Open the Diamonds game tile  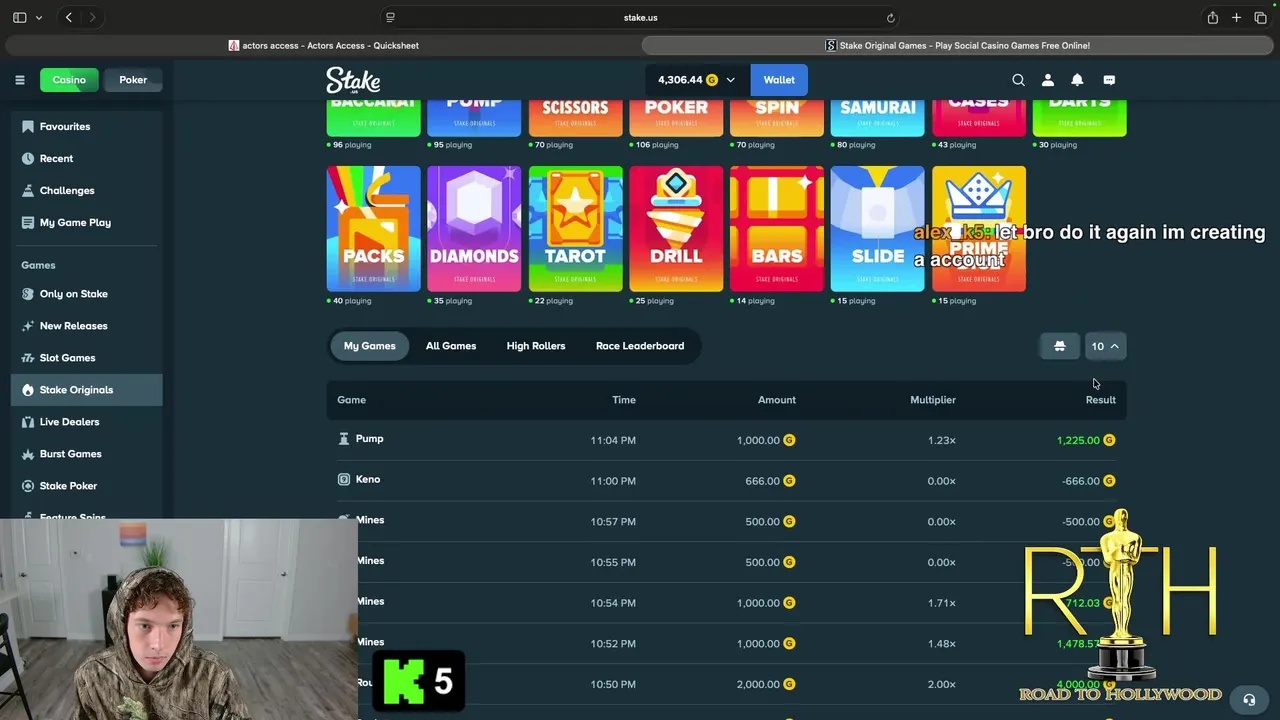point(474,229)
